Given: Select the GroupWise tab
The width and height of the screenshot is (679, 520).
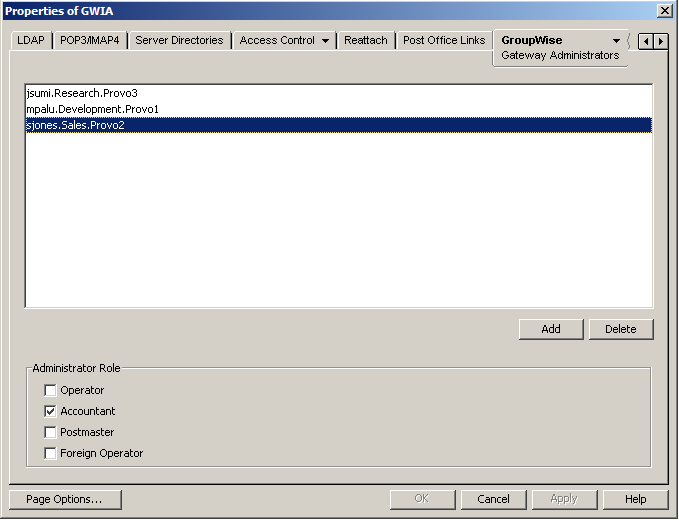Looking at the screenshot, I should click(x=559, y=48).
